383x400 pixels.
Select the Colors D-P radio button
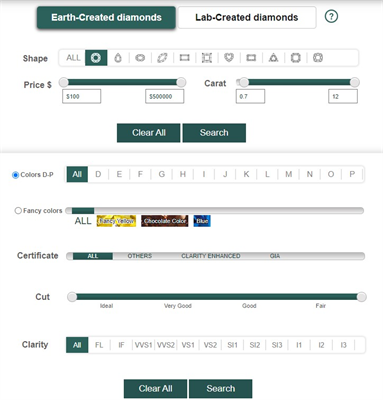coord(15,175)
